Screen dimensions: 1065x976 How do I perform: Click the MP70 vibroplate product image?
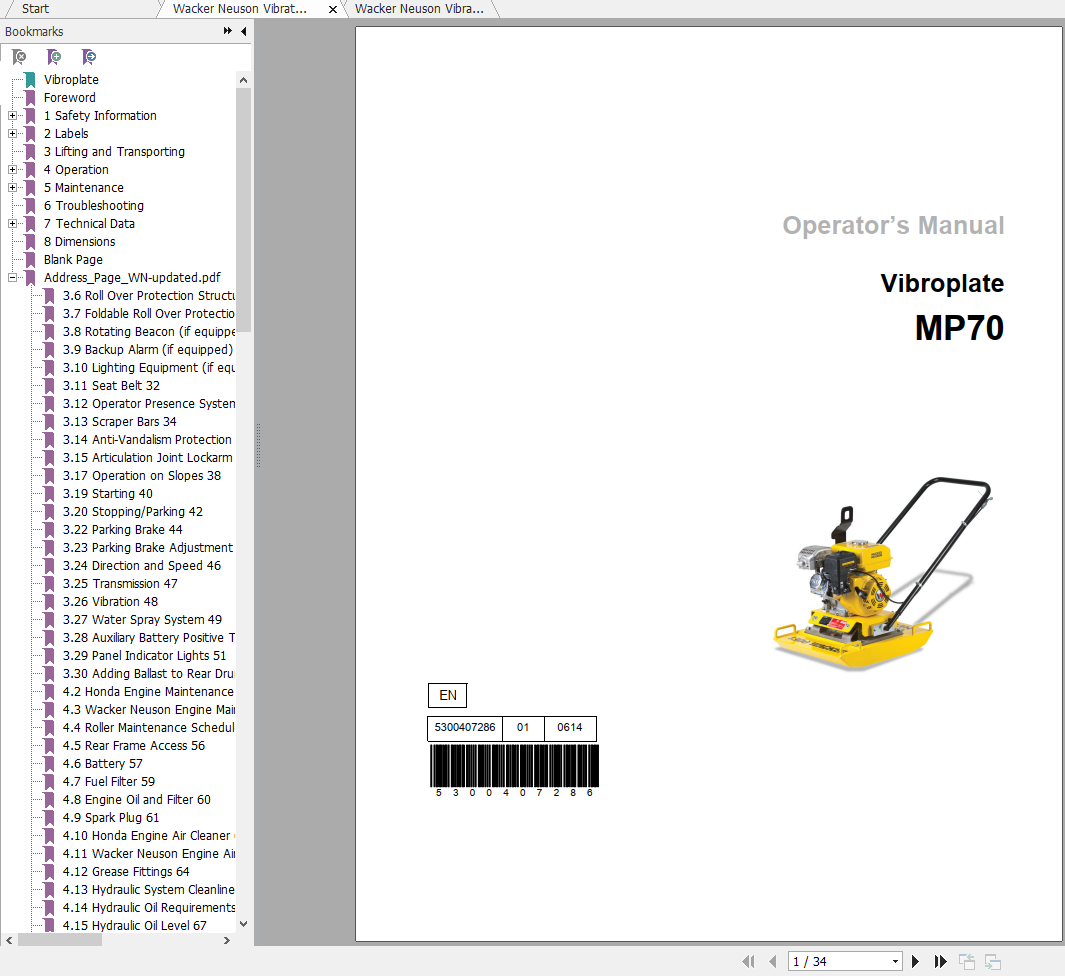click(882, 573)
